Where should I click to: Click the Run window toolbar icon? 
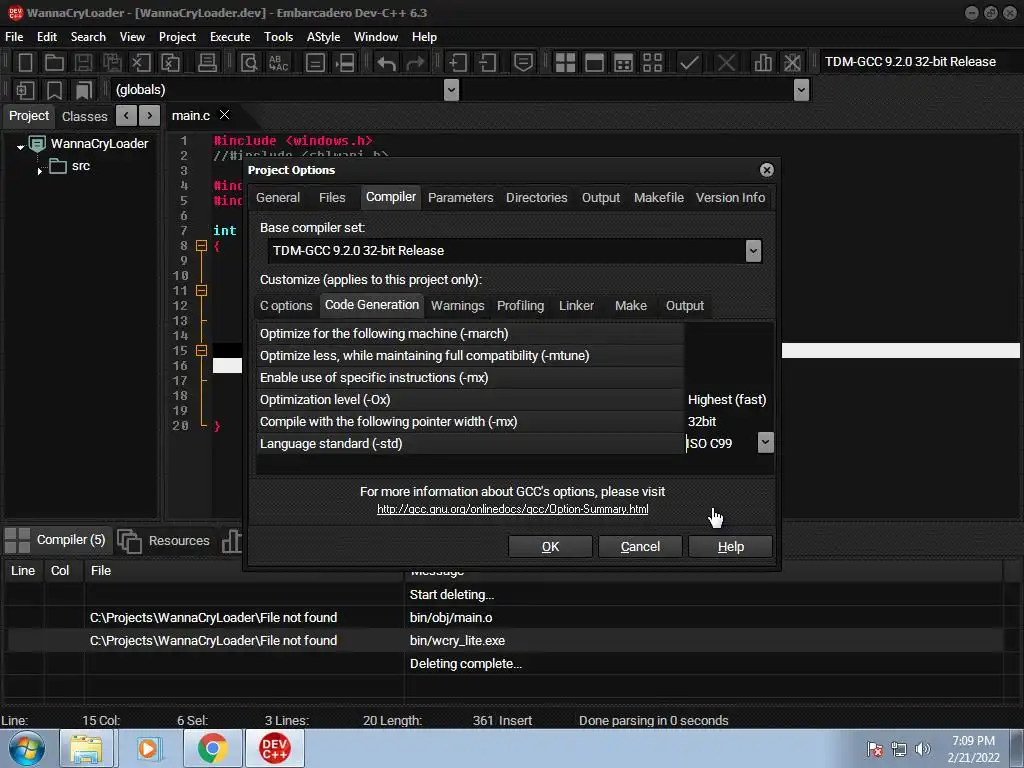click(594, 62)
